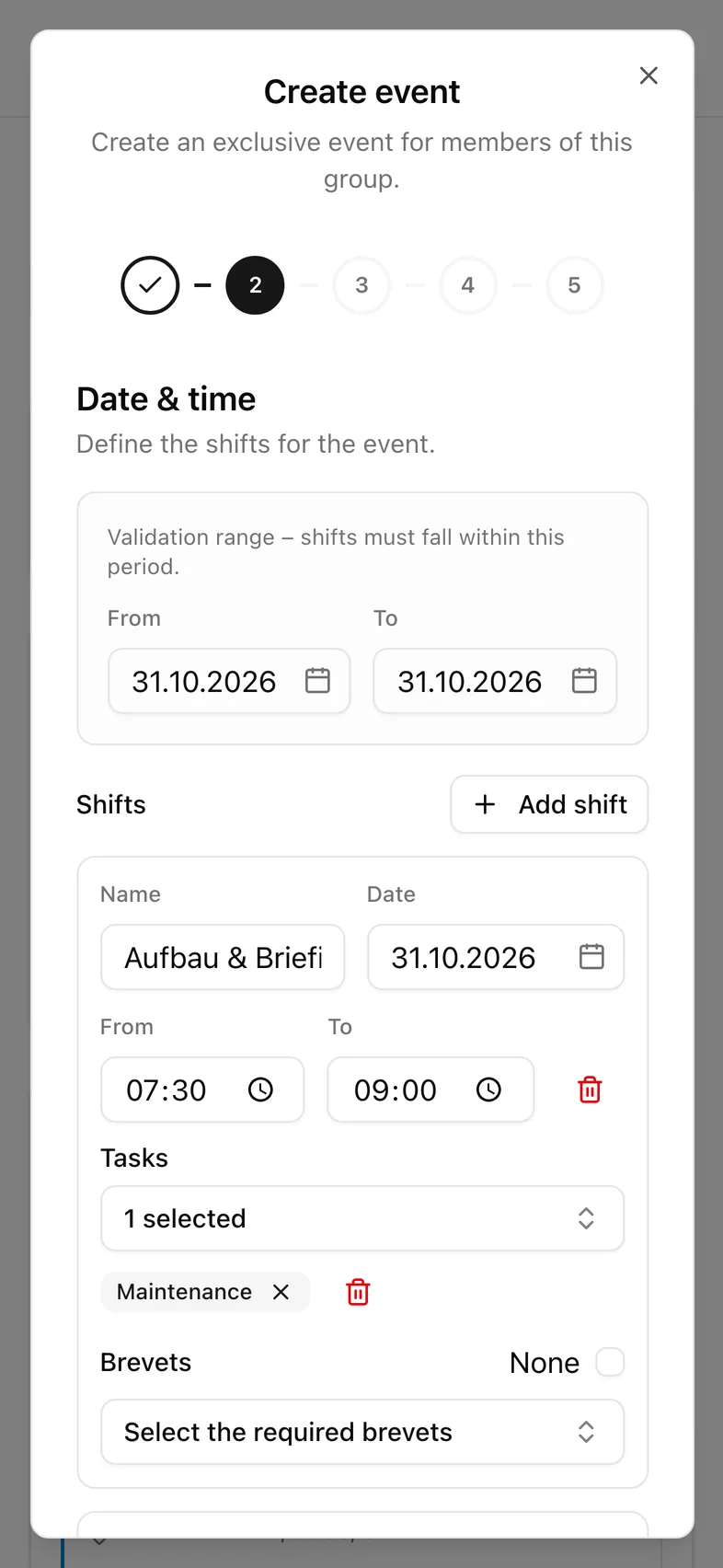Open clock icon in the 09:00 field

coord(488,1090)
